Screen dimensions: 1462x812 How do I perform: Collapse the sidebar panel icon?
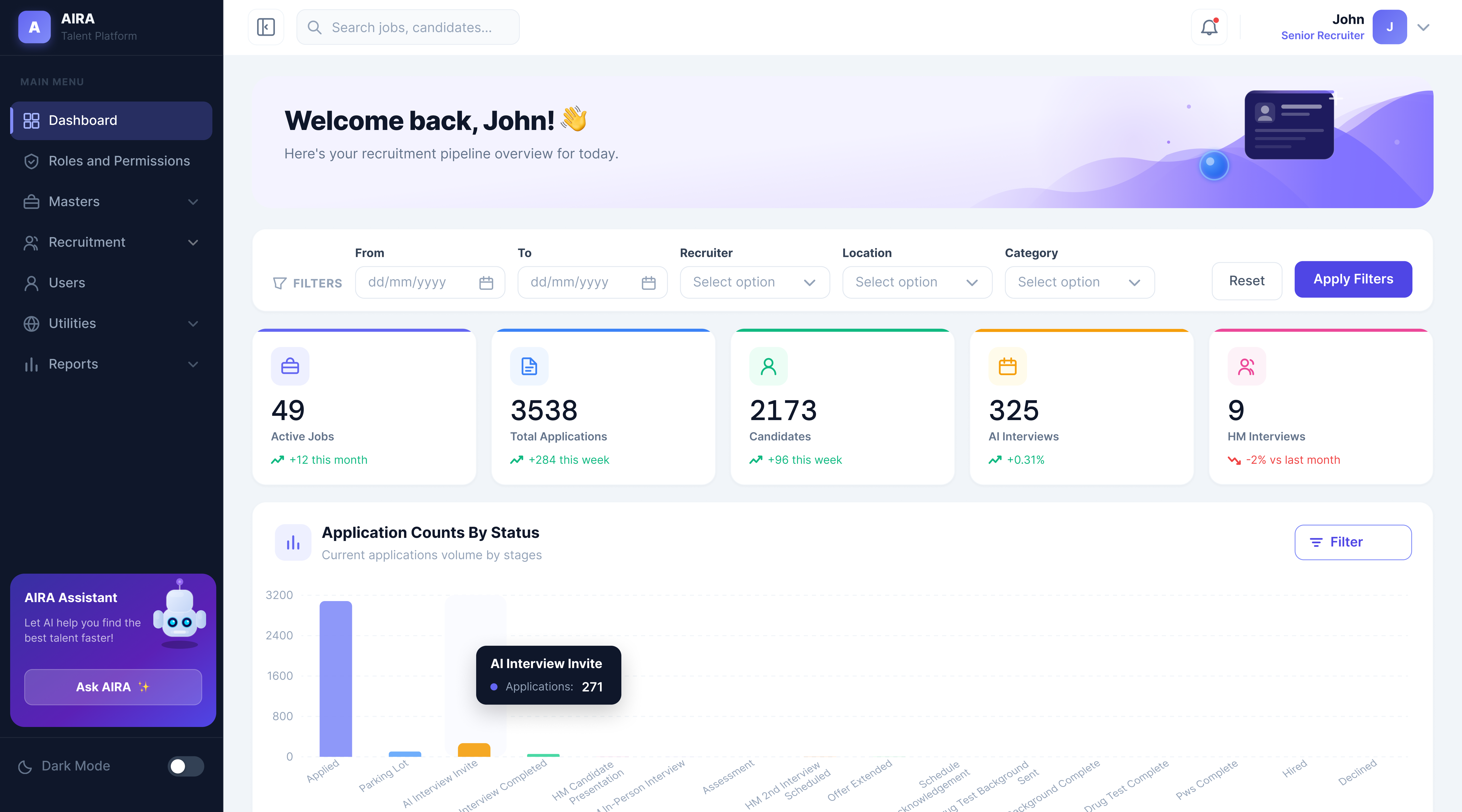click(265, 27)
